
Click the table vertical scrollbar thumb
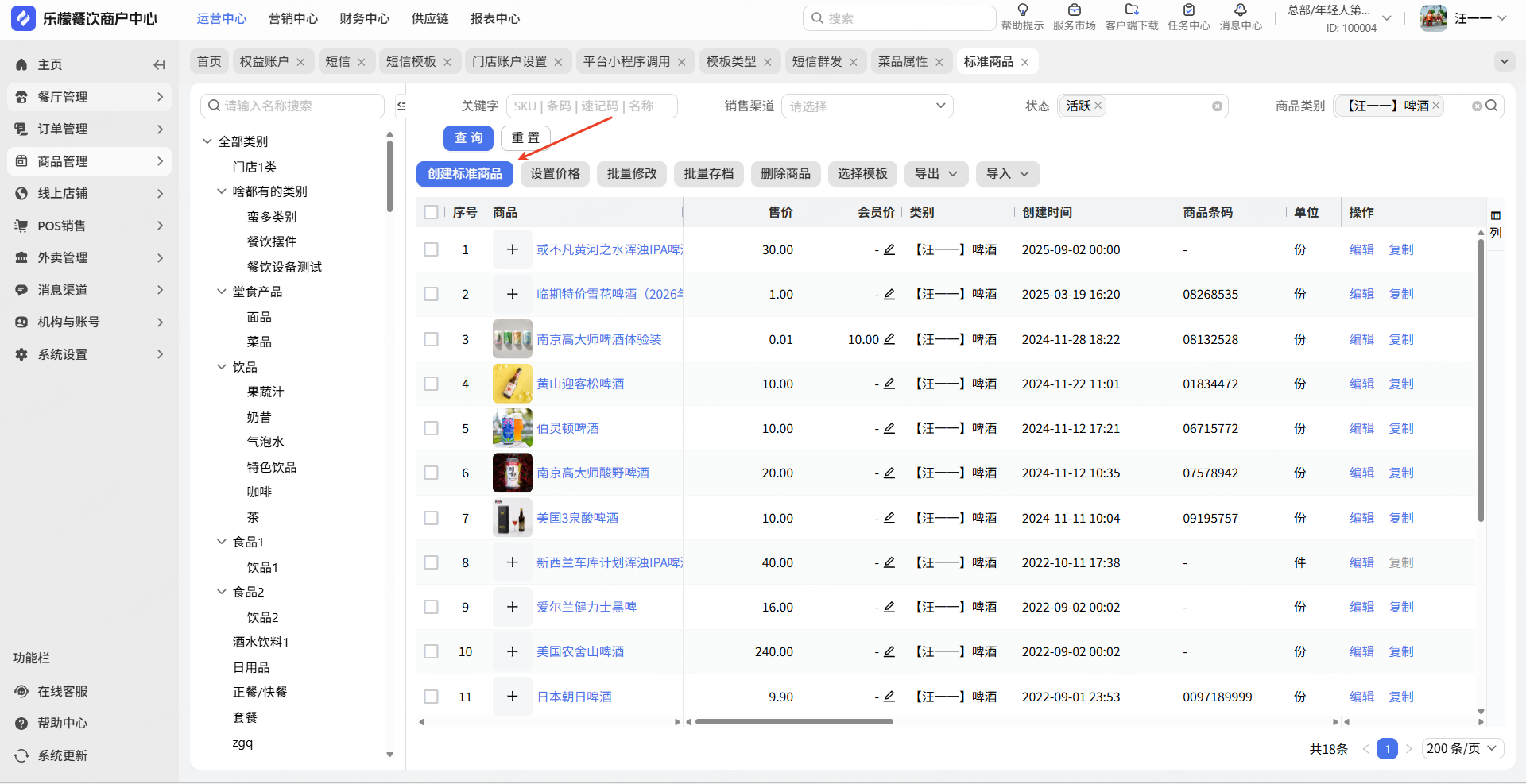point(1481,380)
